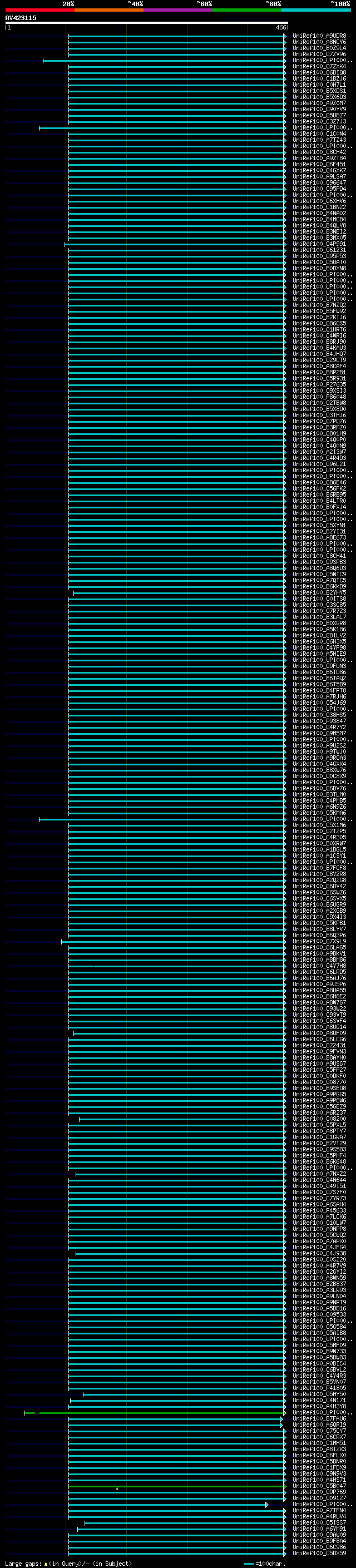This screenshot has width=356, height=1568.
Task: Select the UniRef100_C4R305 label
Action: [319, 838]
